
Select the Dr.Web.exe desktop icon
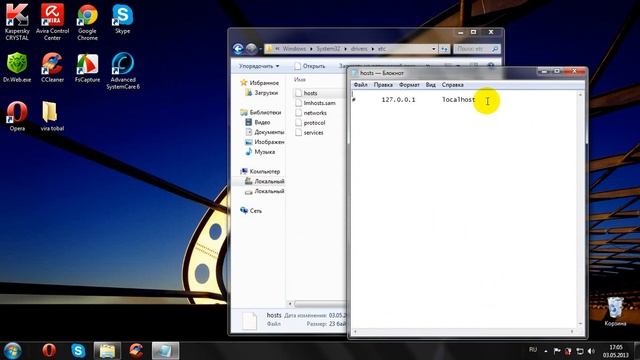click(x=17, y=67)
